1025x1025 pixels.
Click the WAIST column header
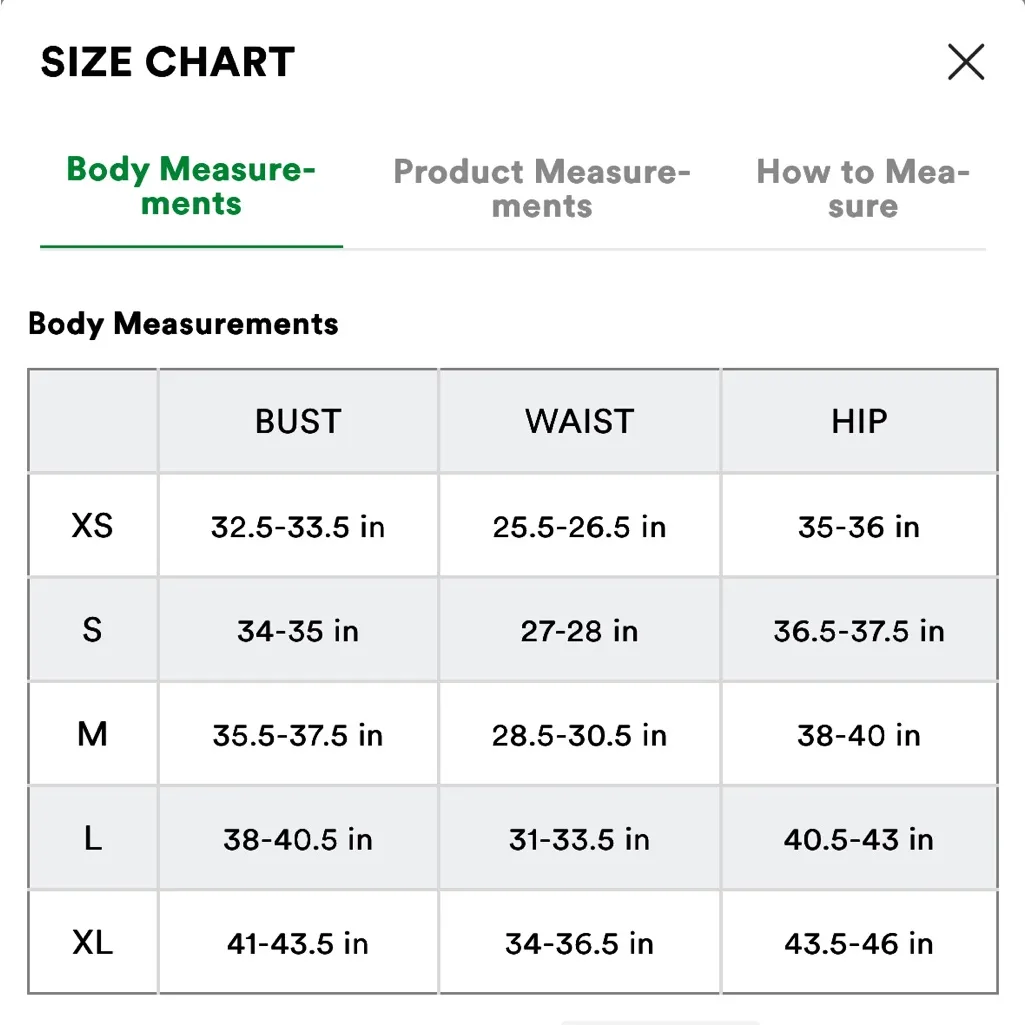[579, 422]
